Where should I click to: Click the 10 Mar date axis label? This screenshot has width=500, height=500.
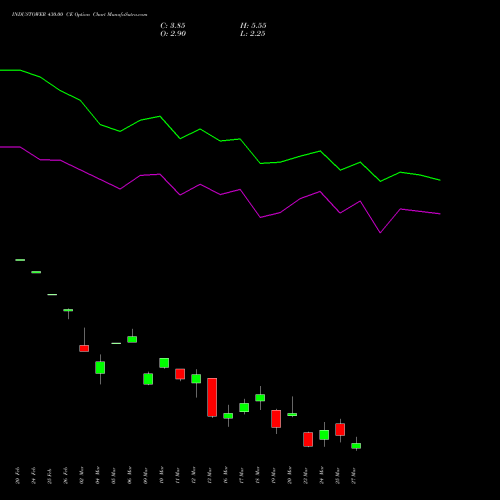pos(162,476)
